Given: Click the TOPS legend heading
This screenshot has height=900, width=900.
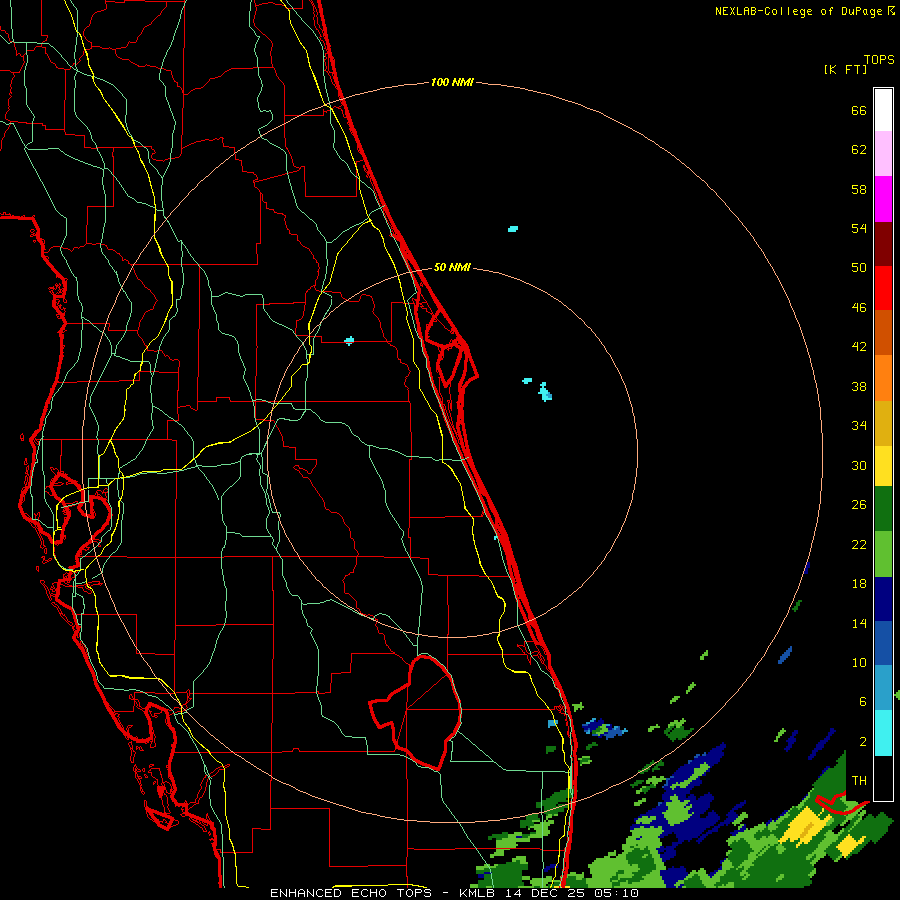Looking at the screenshot, I should 879,60.
